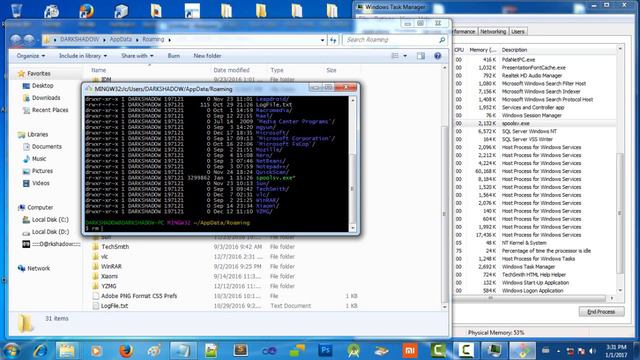Expand the arrow after DARKSHADOW breadcrumb

[x=104, y=40]
